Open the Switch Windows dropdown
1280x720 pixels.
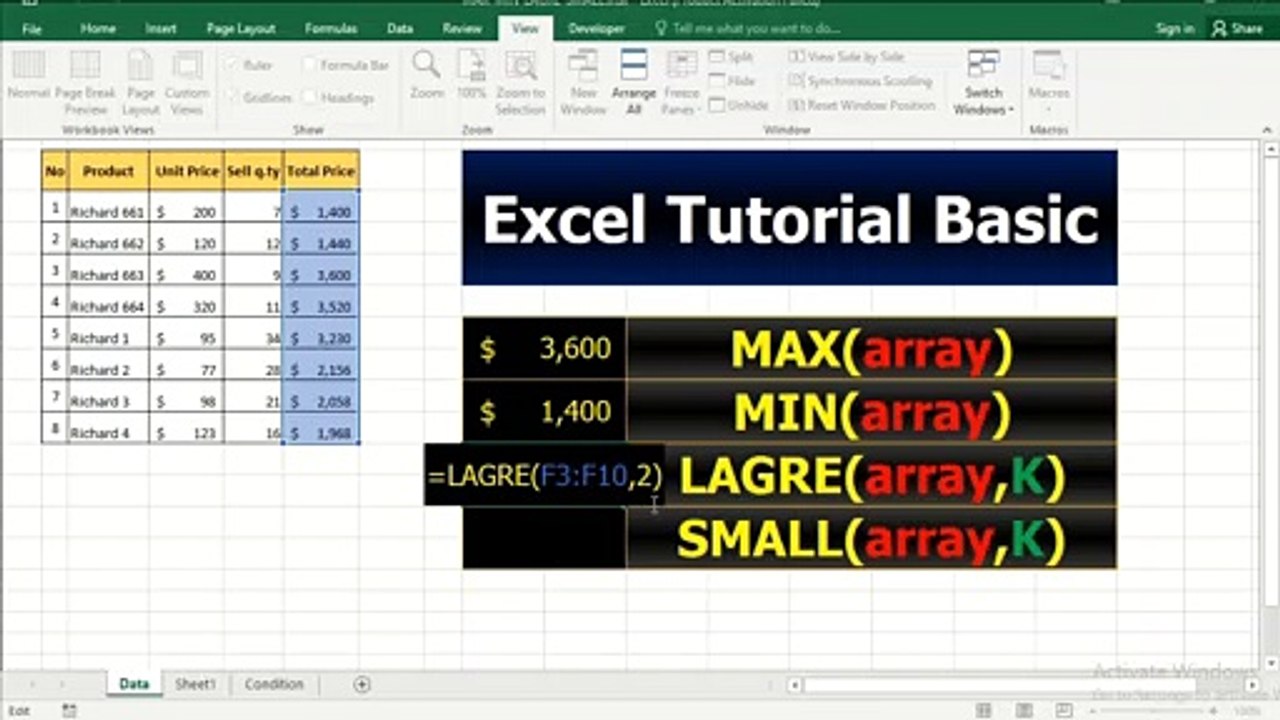[x=983, y=82]
